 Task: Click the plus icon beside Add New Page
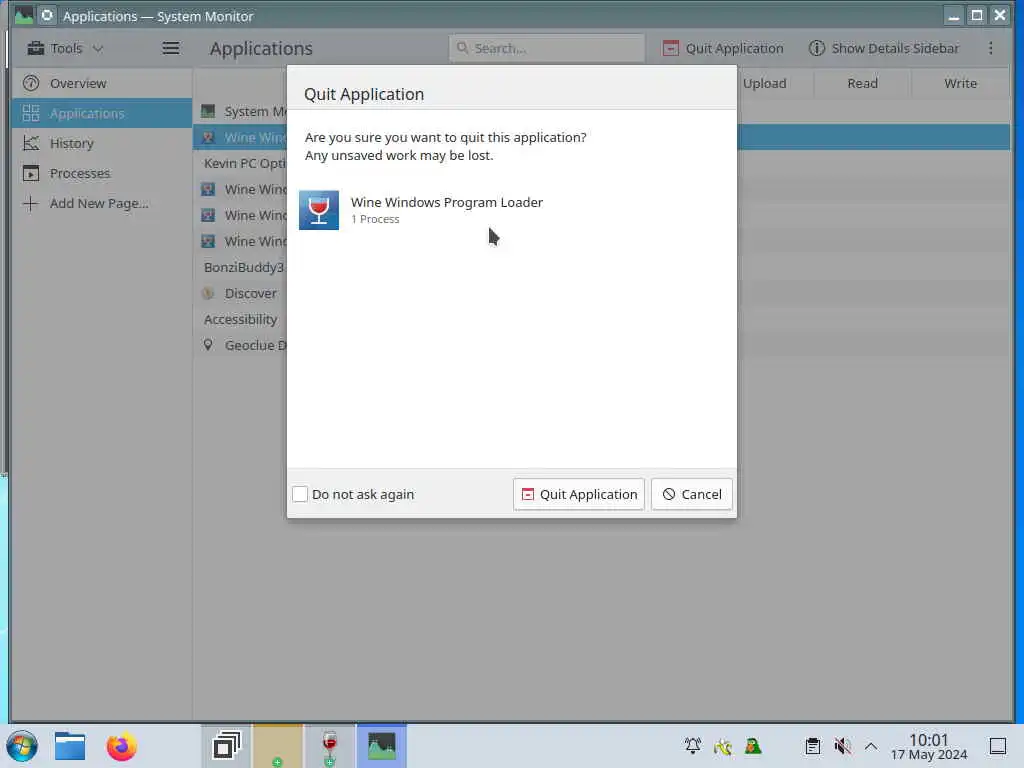tap(31, 203)
